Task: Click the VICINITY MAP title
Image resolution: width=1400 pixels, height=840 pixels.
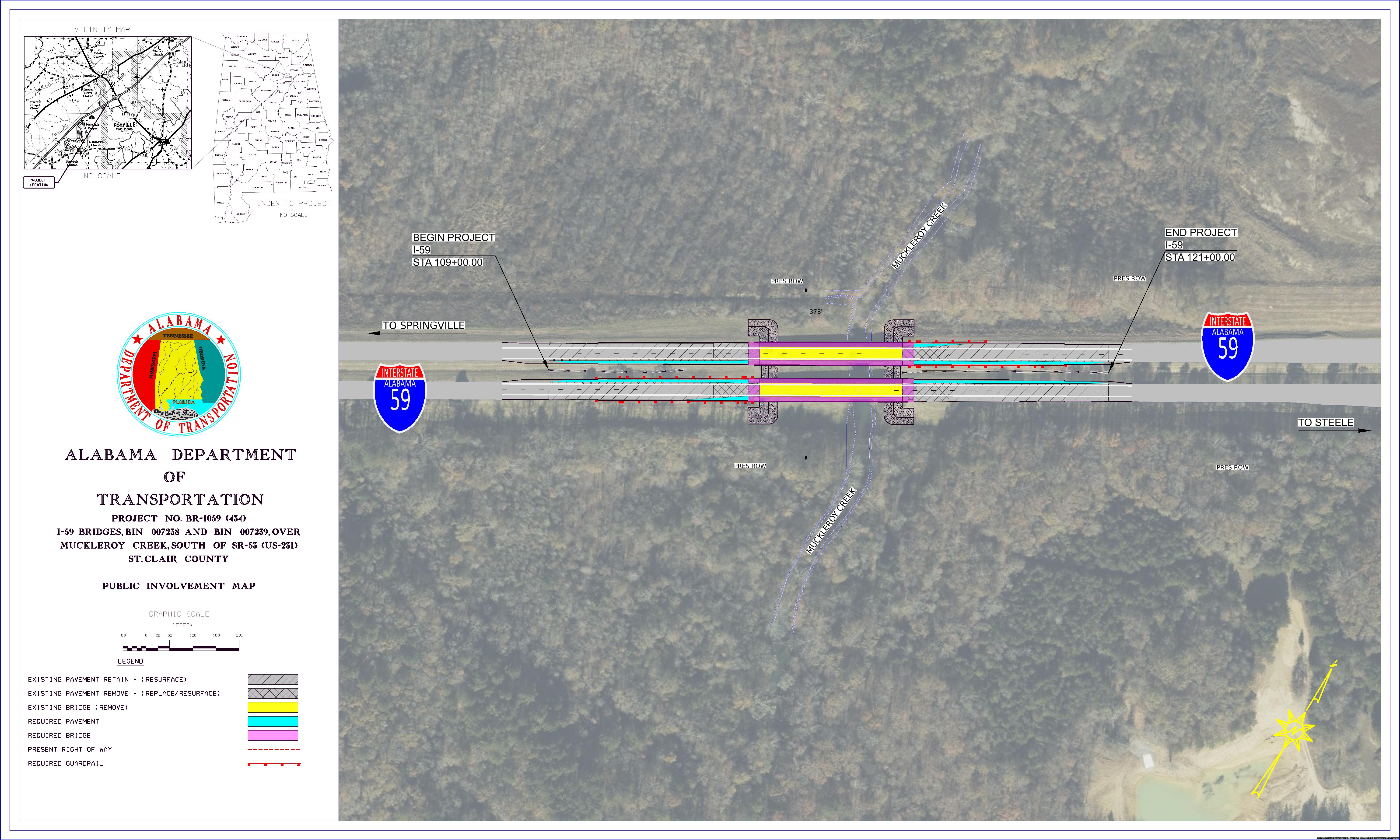Action: 102,29
